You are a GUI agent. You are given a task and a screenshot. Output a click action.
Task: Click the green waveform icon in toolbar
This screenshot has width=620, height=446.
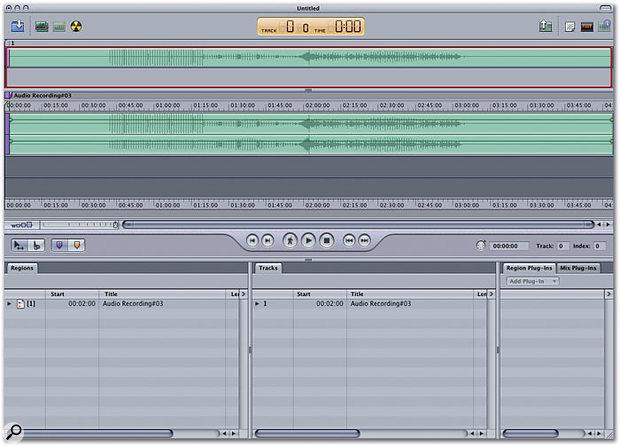tap(42, 26)
